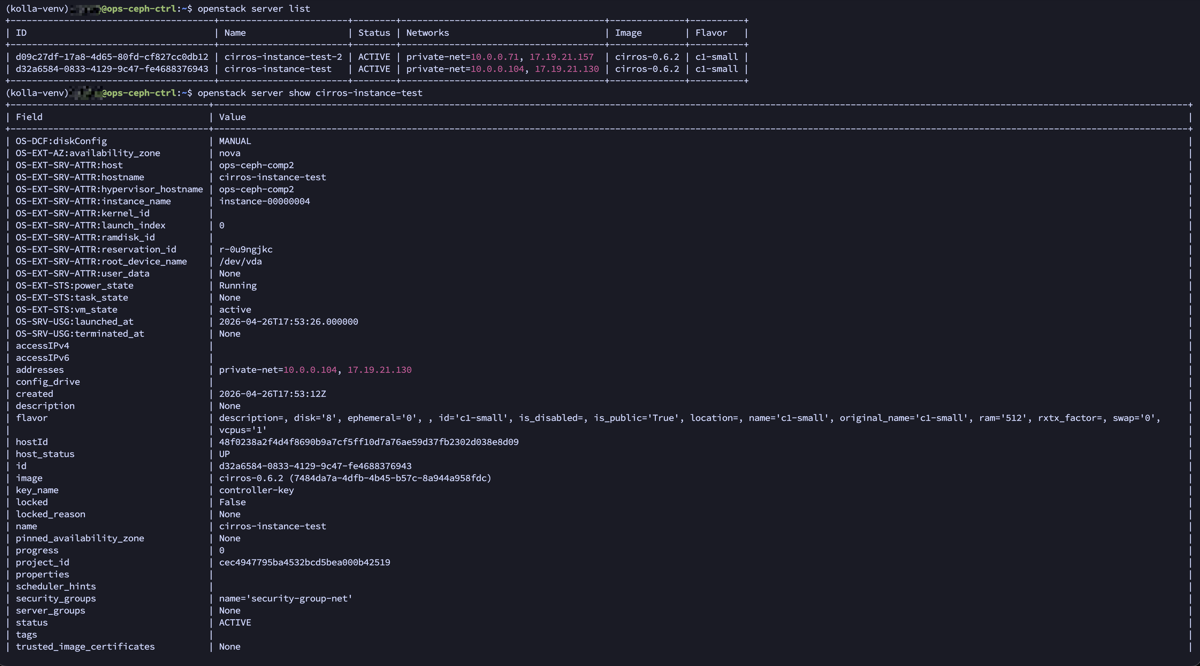Click the OS-EXT-SRV-ATTR:launch_index field
Screen dimensions: 1200x666
tap(88, 225)
